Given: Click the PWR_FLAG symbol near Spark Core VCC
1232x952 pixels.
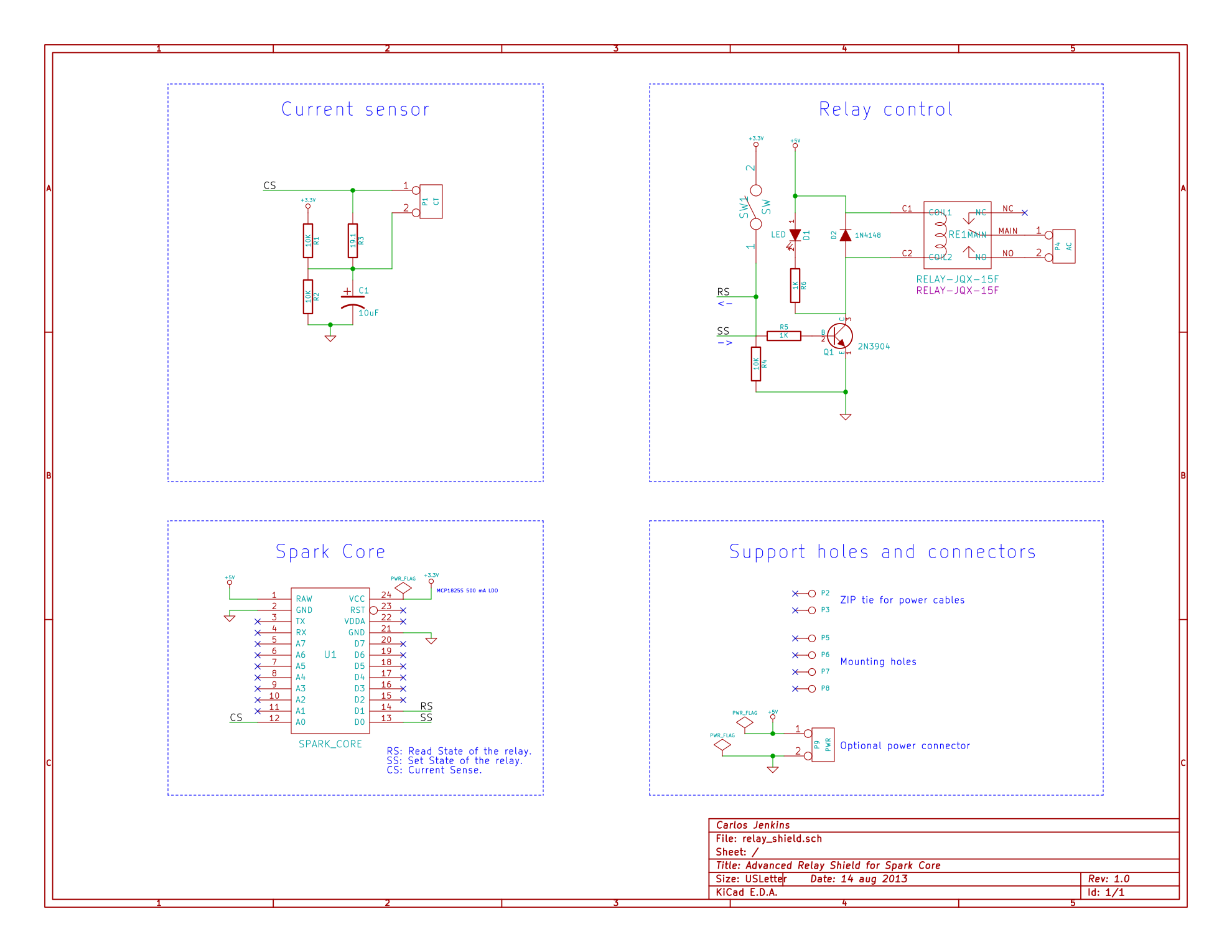Looking at the screenshot, I should click(x=403, y=587).
